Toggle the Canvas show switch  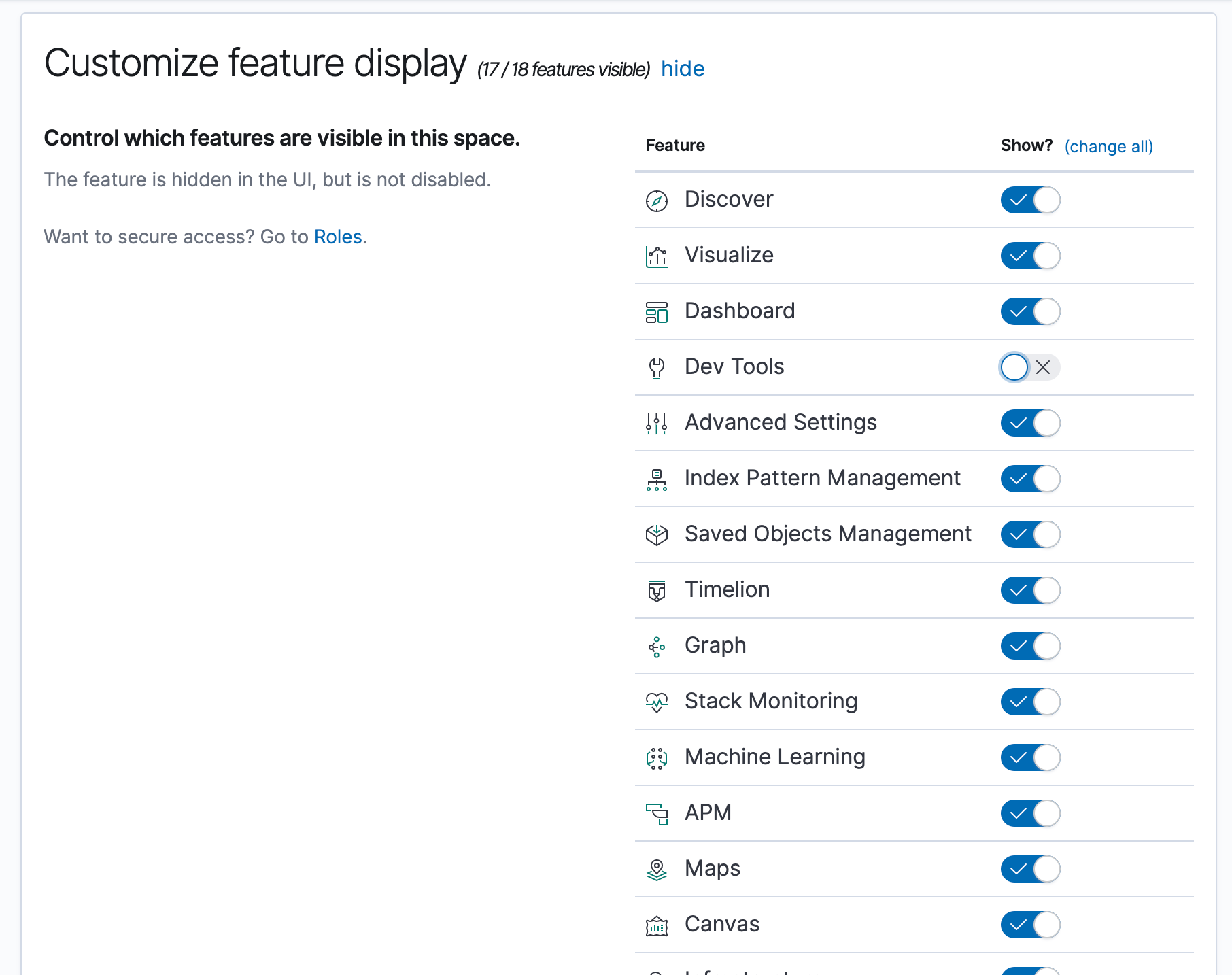point(1030,925)
